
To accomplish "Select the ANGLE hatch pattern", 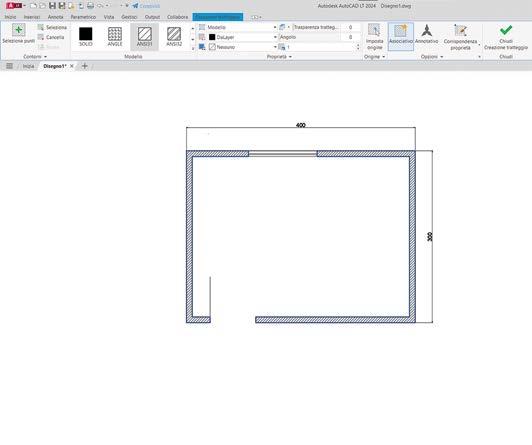I will tap(115, 37).
